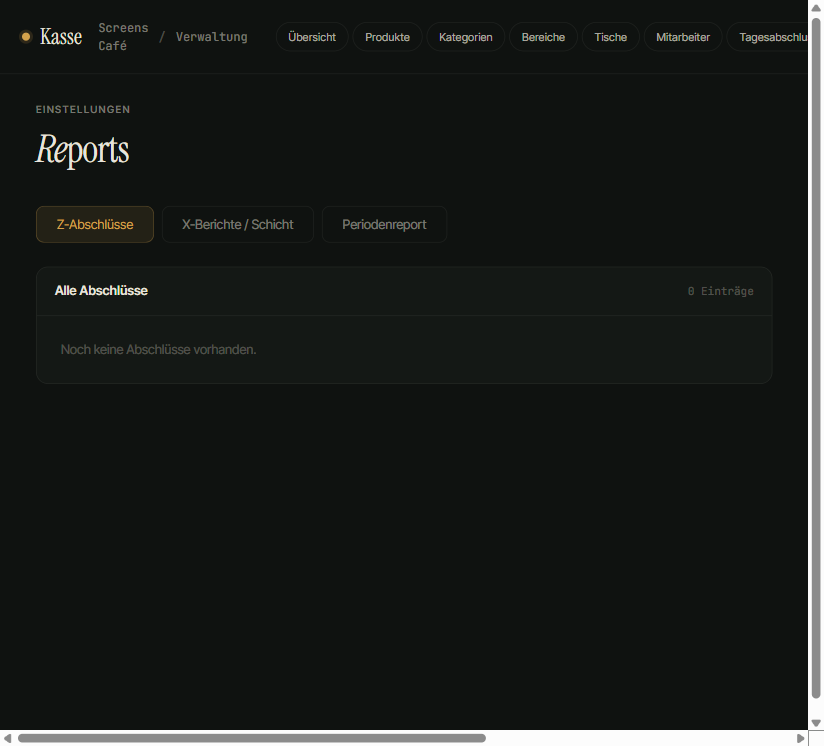Click the 'Alle Abschlüsse' panel heading
824x746 pixels.
pos(101,291)
